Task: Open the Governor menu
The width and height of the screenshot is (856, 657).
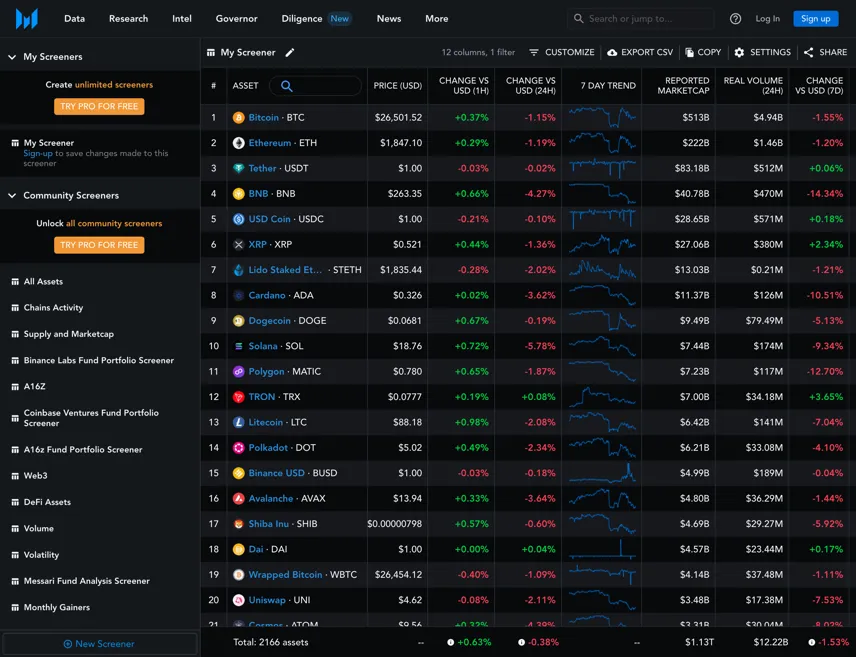Action: (x=236, y=19)
